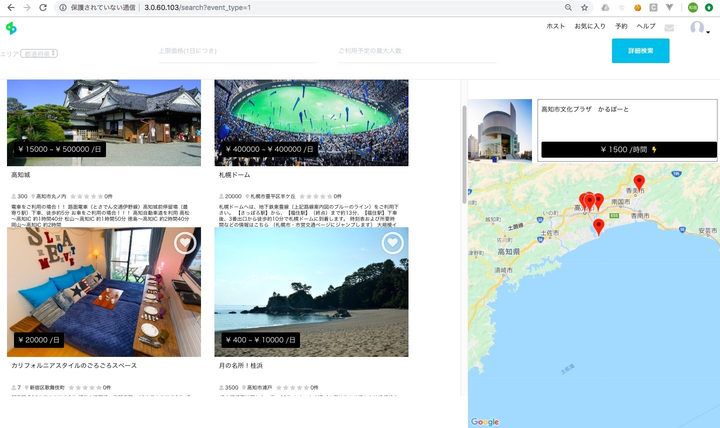Open the 桂浜 beach listing photo

coord(311,292)
